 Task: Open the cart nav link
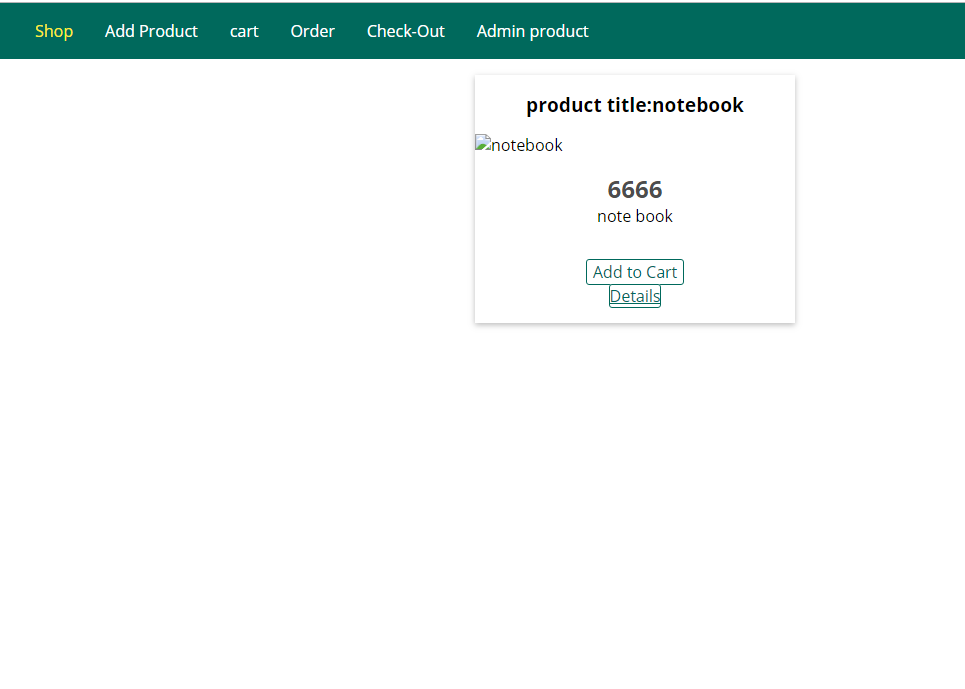click(244, 31)
